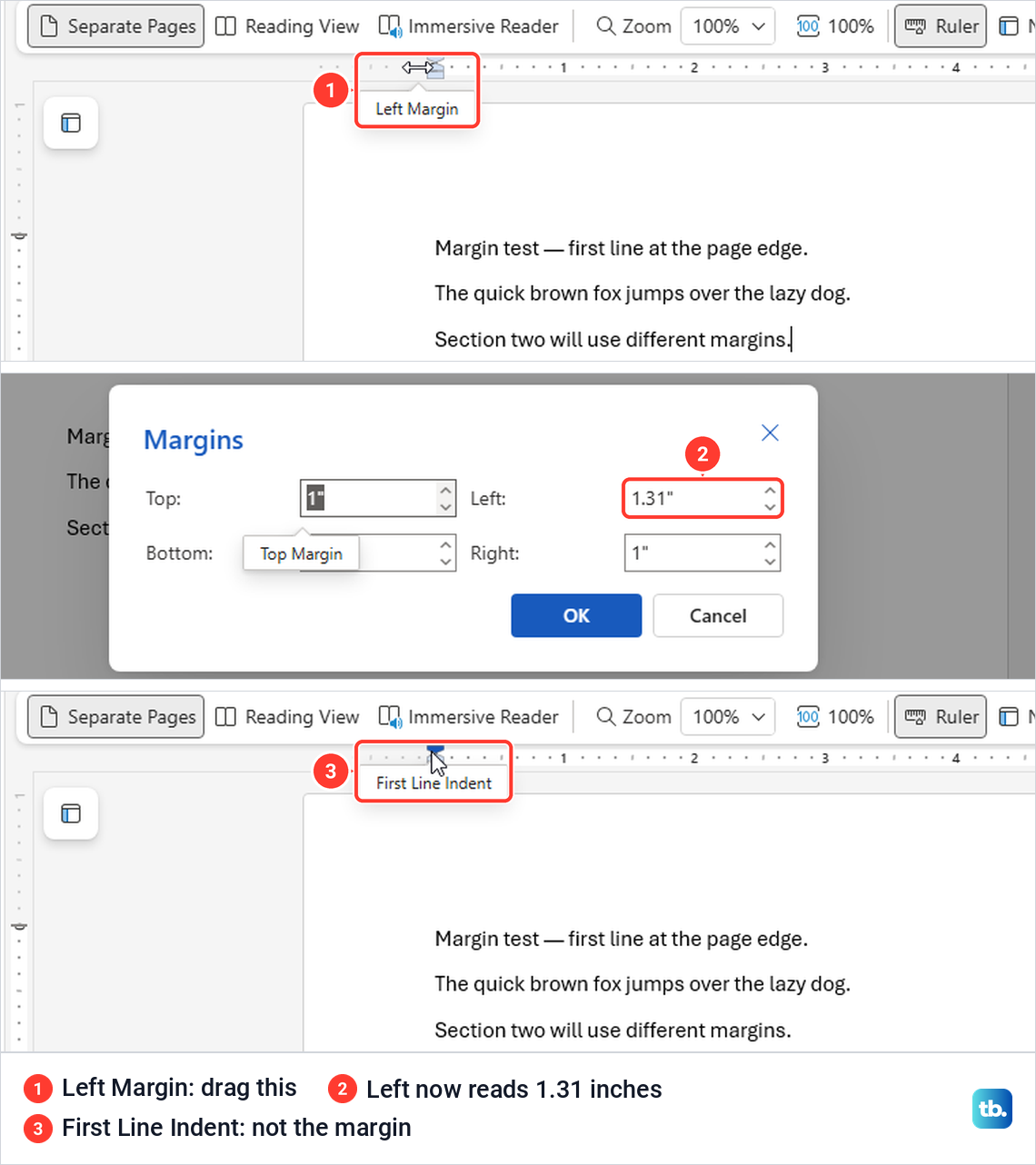Increase the Right margin with the up arrow
Image resolution: width=1036 pixels, height=1165 pixels.
point(770,543)
